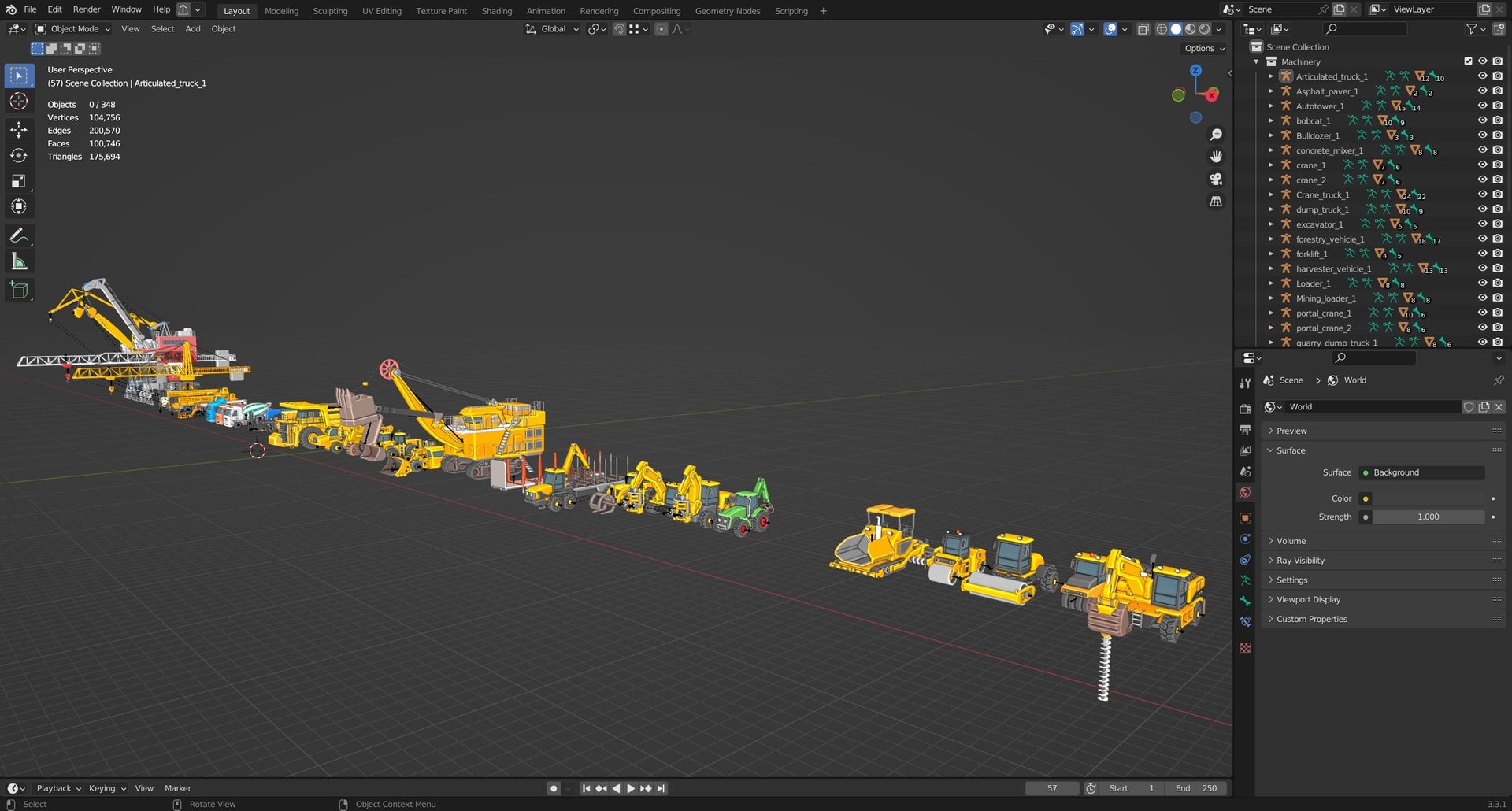The image size is (1512, 811).
Task: Open the Add menu in viewport header
Action: tap(193, 29)
